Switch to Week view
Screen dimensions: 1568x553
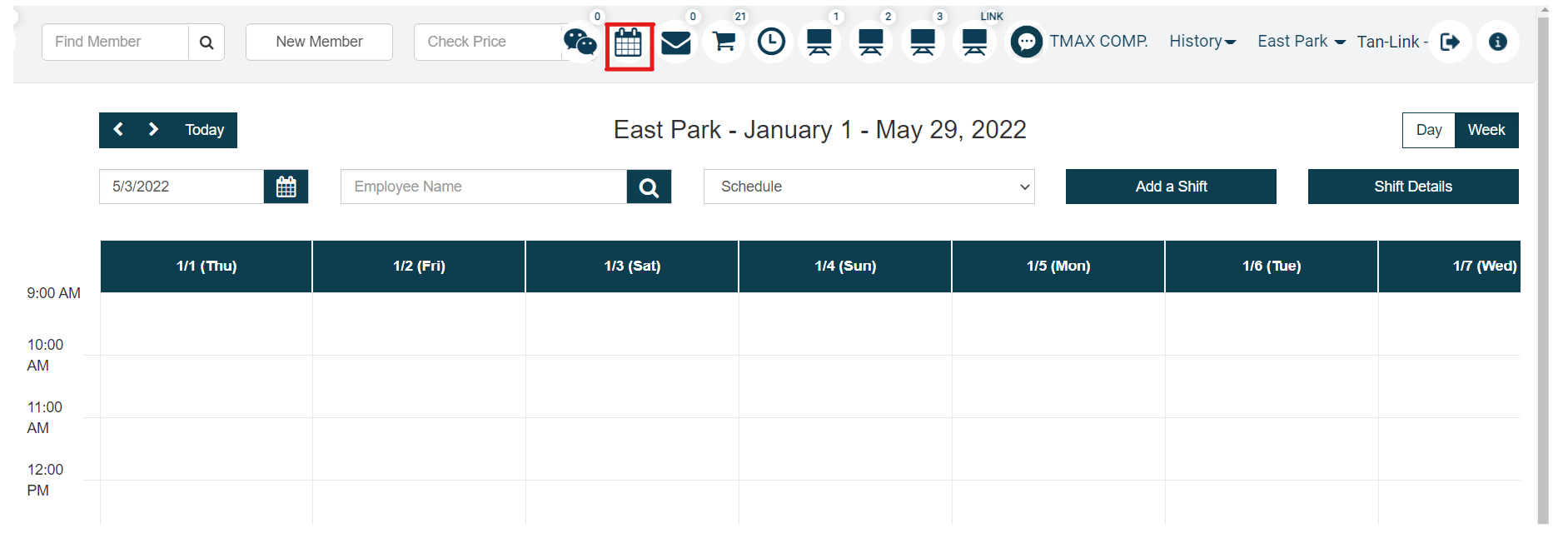click(1486, 130)
